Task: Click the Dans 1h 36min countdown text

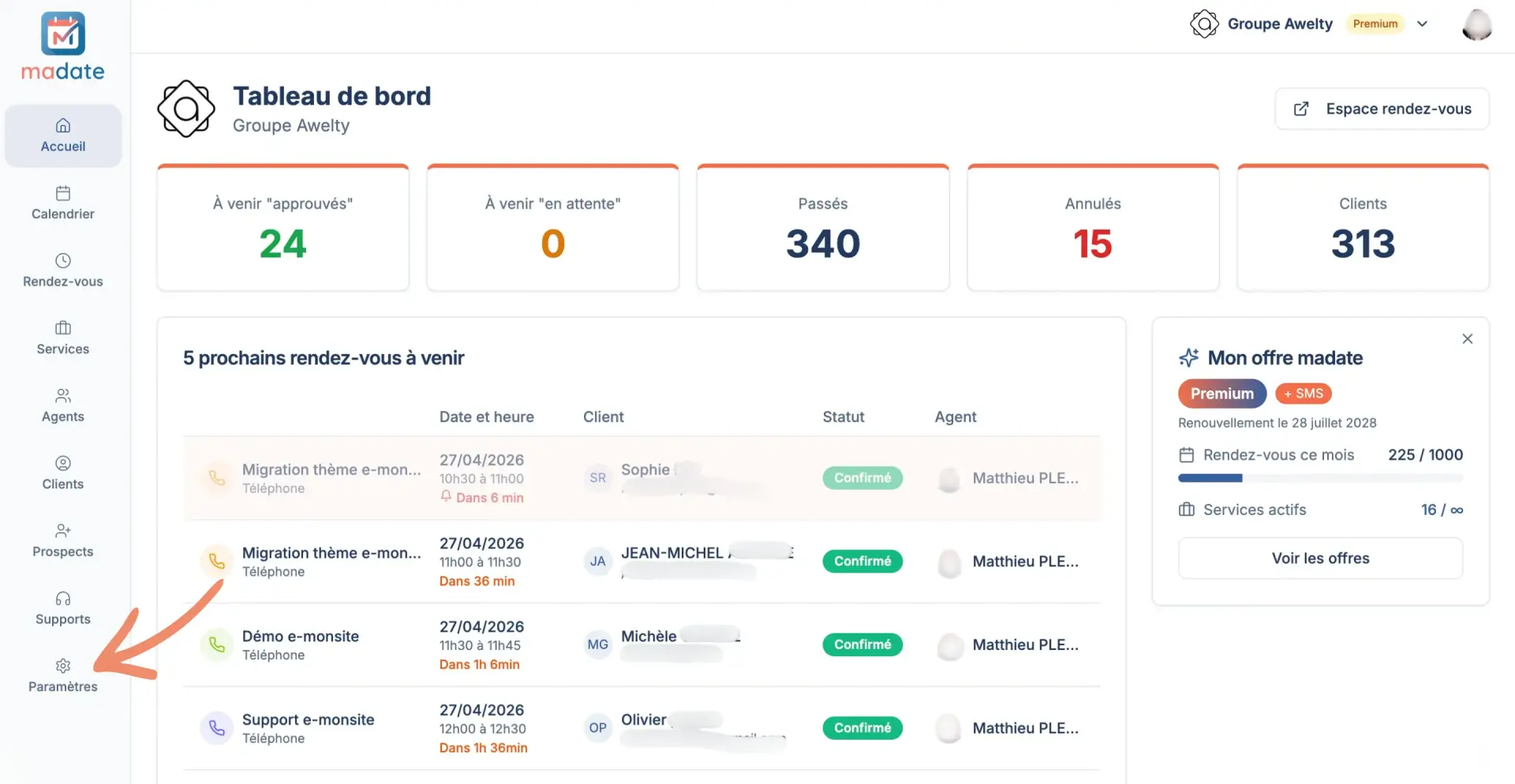Action: (484, 748)
